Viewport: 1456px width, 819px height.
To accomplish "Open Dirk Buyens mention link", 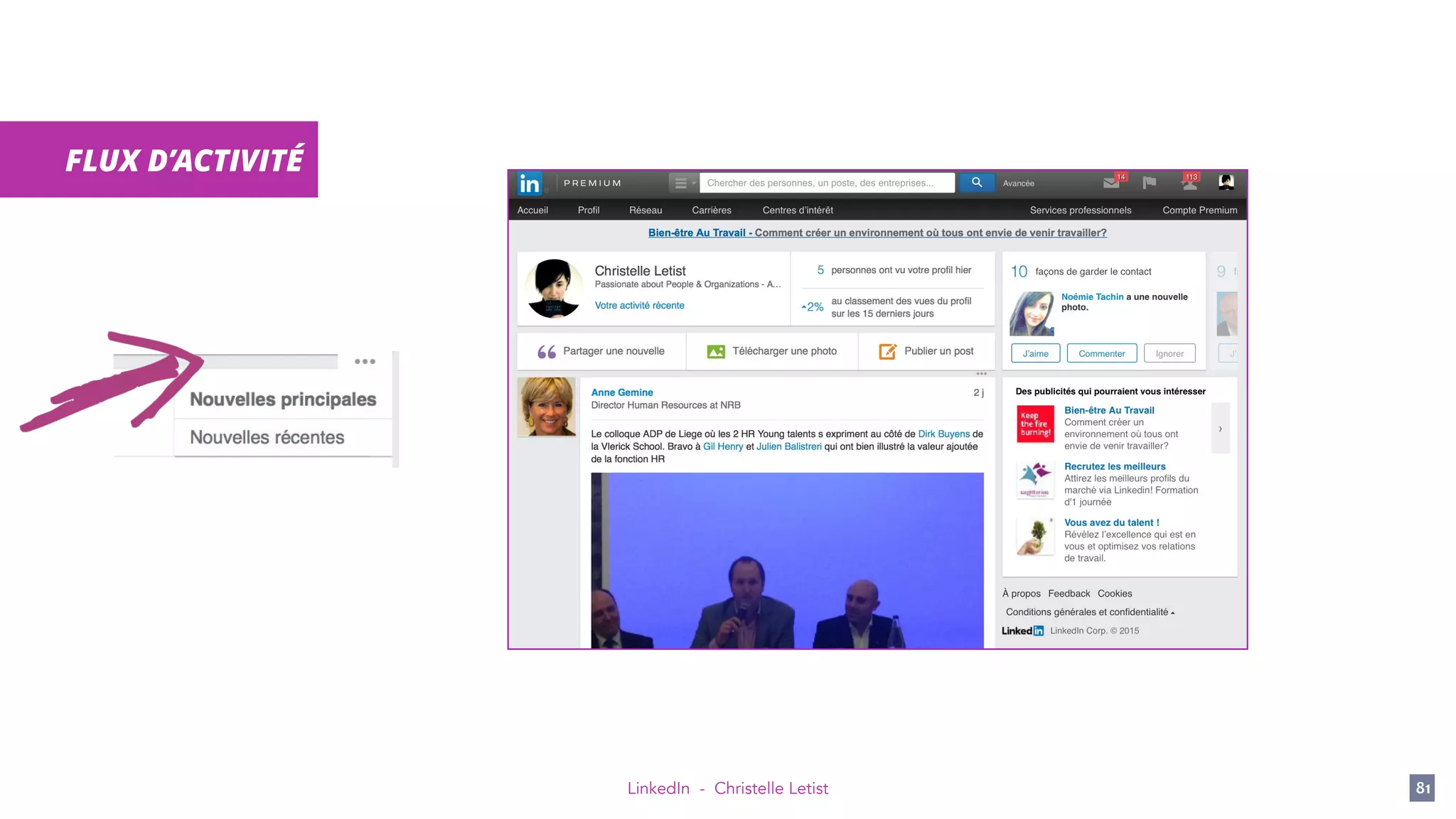I will coord(943,434).
